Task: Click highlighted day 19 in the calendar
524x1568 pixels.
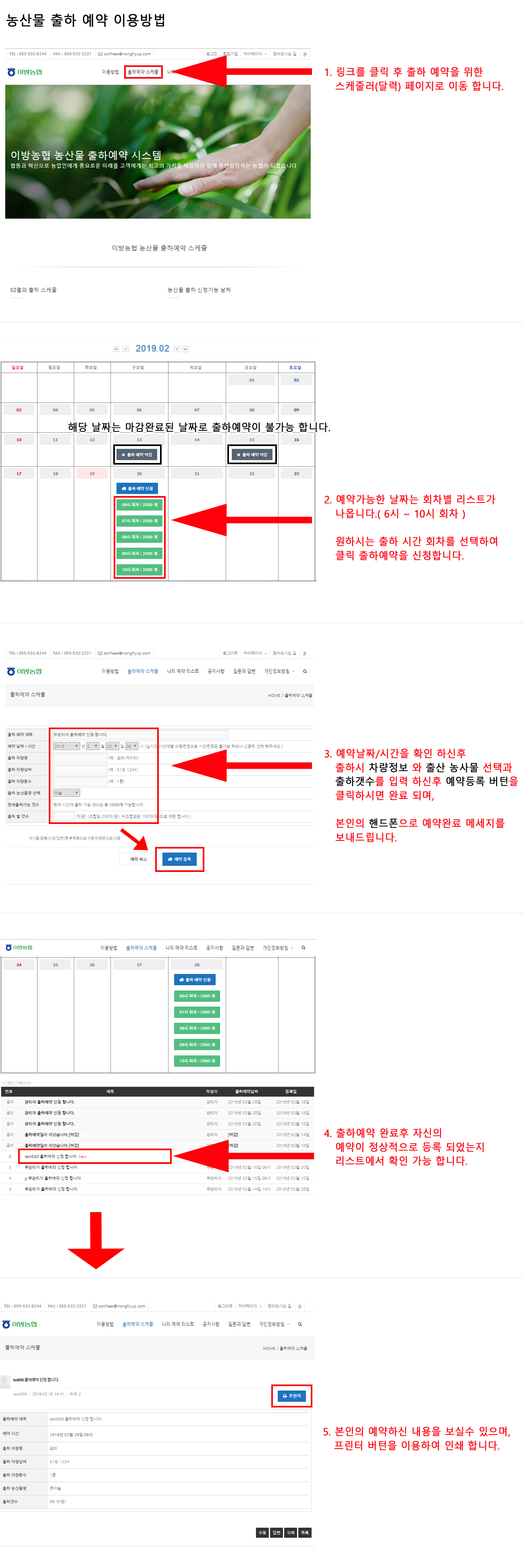Action: coord(92,473)
